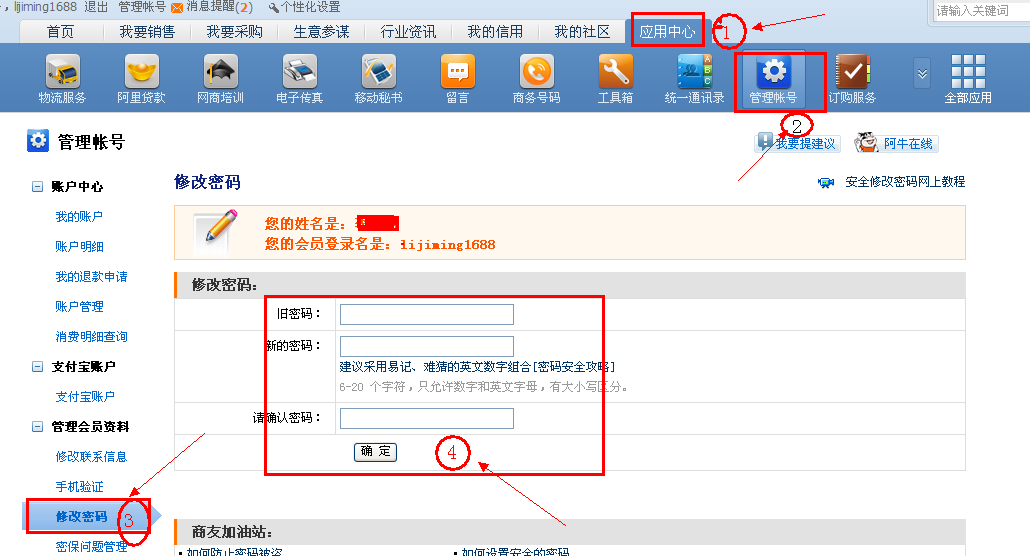The width and height of the screenshot is (1030, 556).
Task: Click the 商务号码 phone icon
Action: pos(536,72)
